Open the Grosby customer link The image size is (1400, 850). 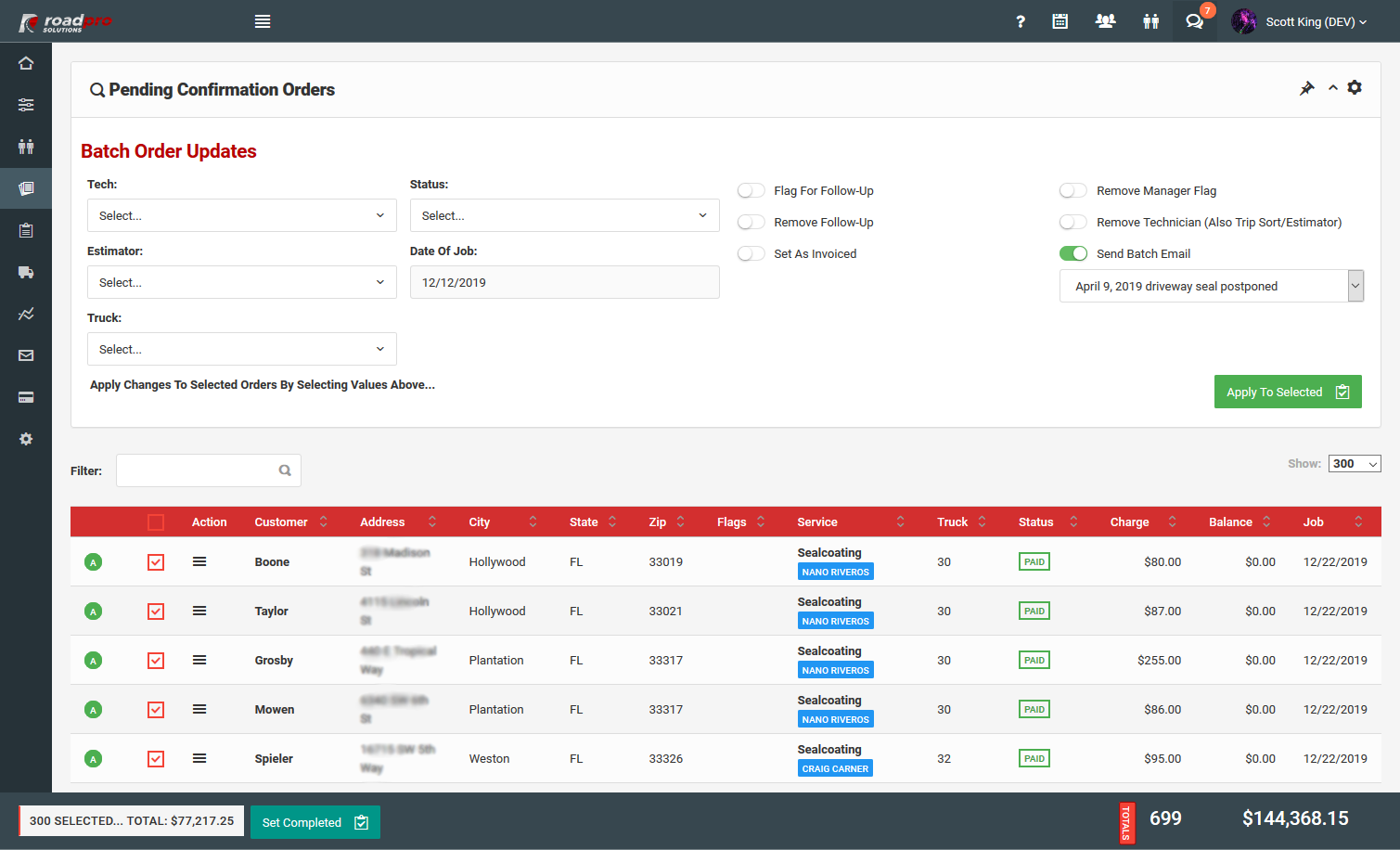274,661
